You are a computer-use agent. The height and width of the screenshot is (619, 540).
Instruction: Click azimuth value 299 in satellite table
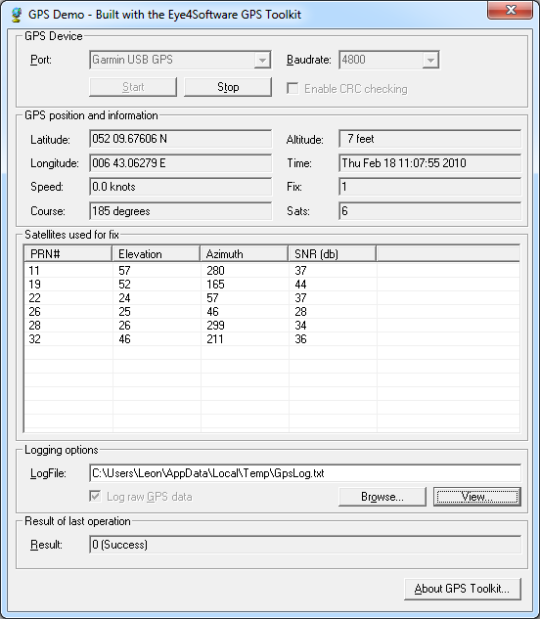coord(215,325)
